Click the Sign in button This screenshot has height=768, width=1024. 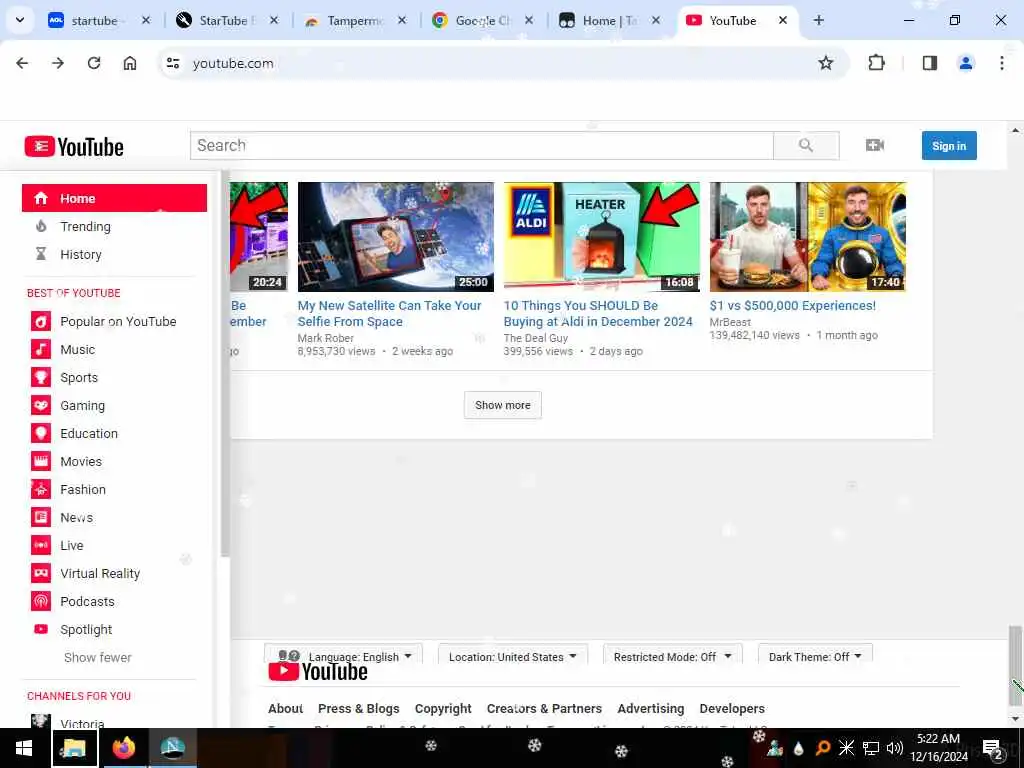point(949,146)
